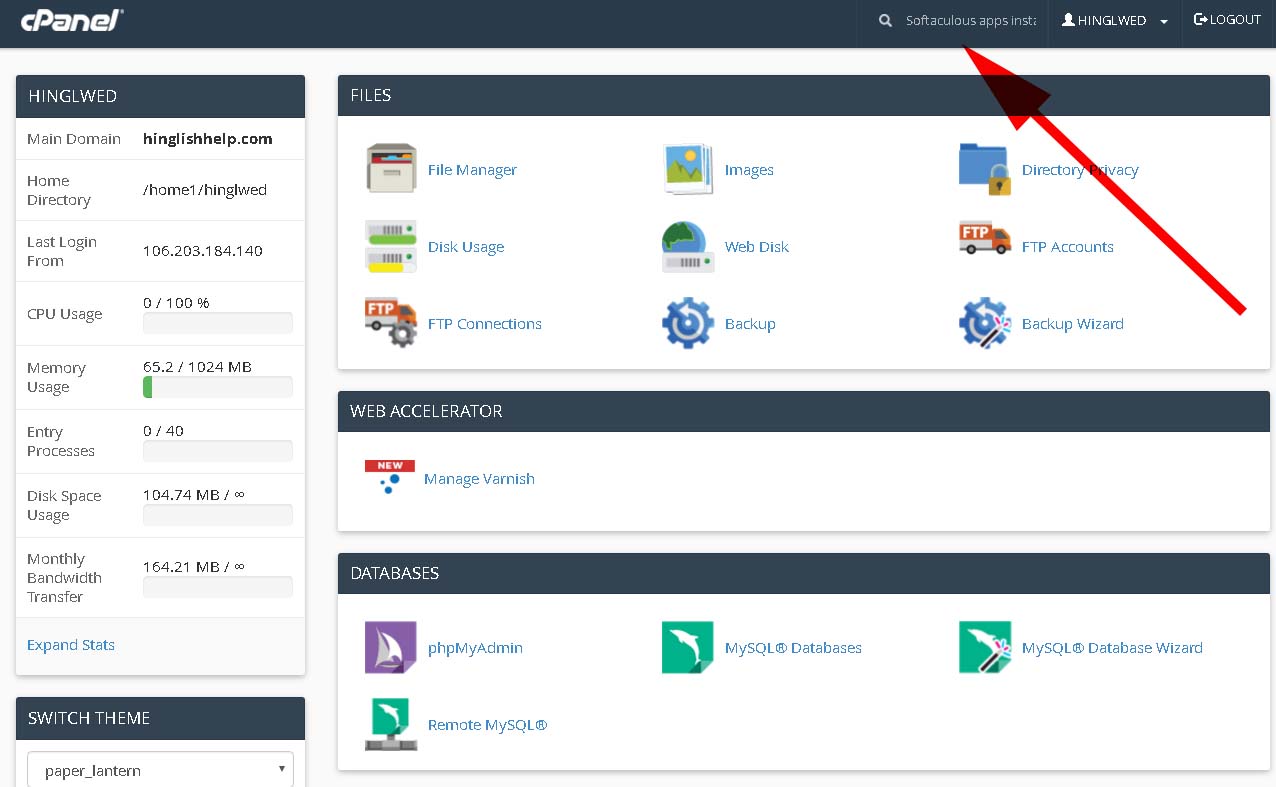Open the File Manager icon
Image resolution: width=1276 pixels, height=787 pixels.
click(391, 169)
